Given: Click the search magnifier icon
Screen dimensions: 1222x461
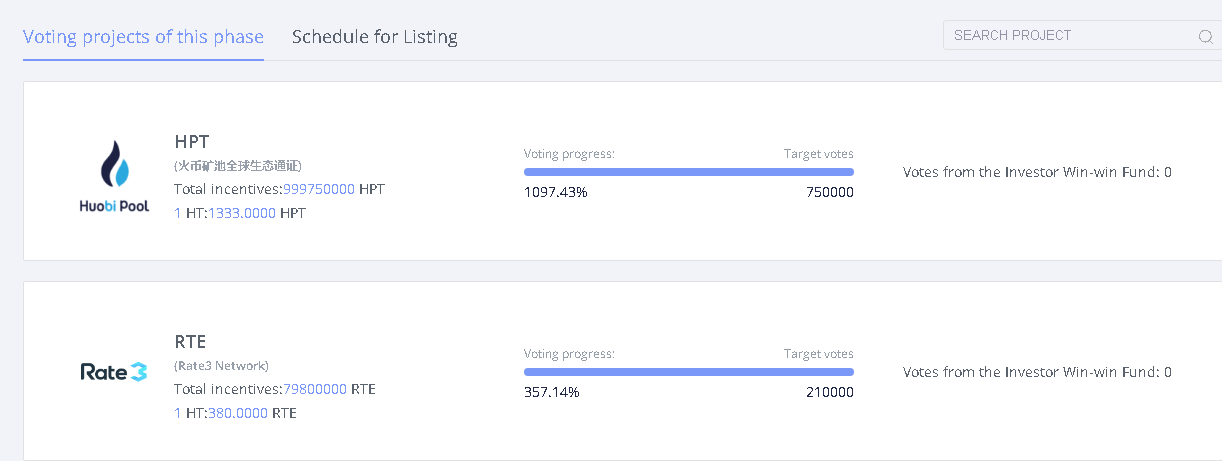Looking at the screenshot, I should click(x=1205, y=37).
